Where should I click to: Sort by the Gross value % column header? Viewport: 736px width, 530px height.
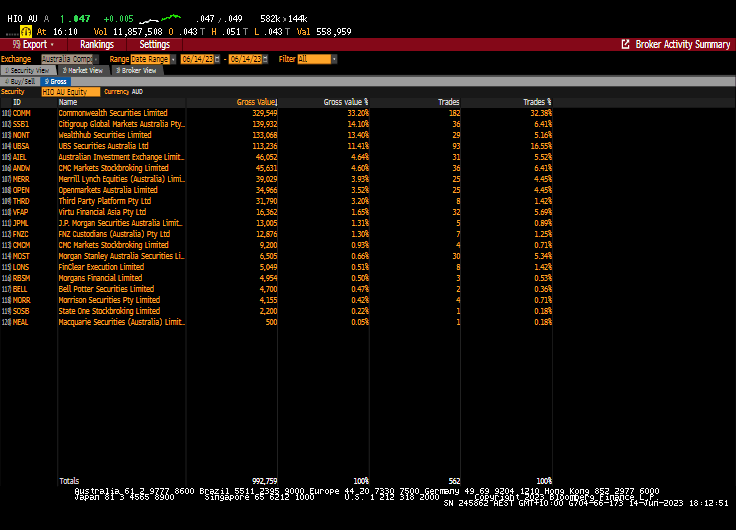[x=345, y=102]
